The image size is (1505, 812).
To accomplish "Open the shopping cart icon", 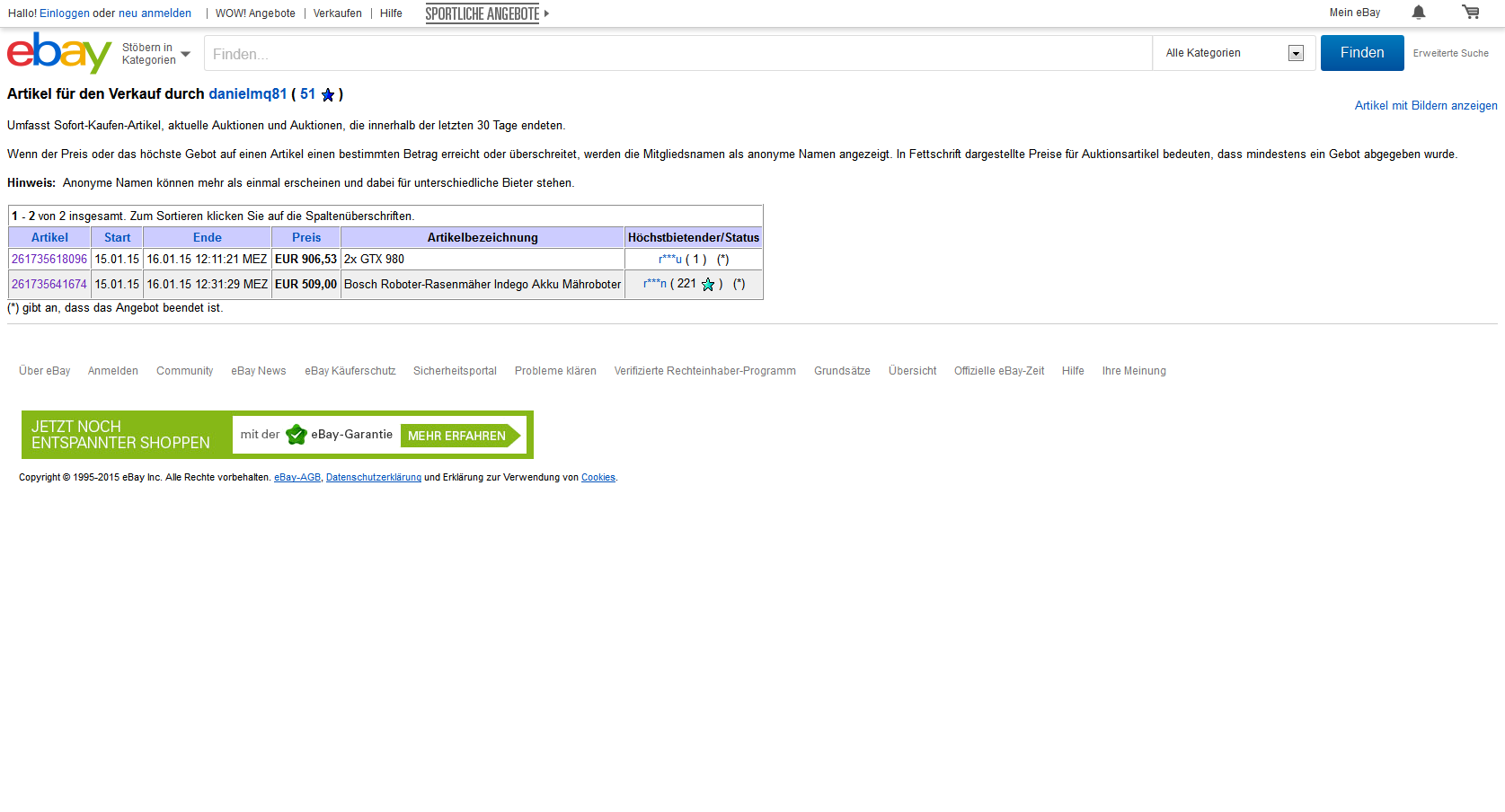I will pyautogui.click(x=1471, y=13).
